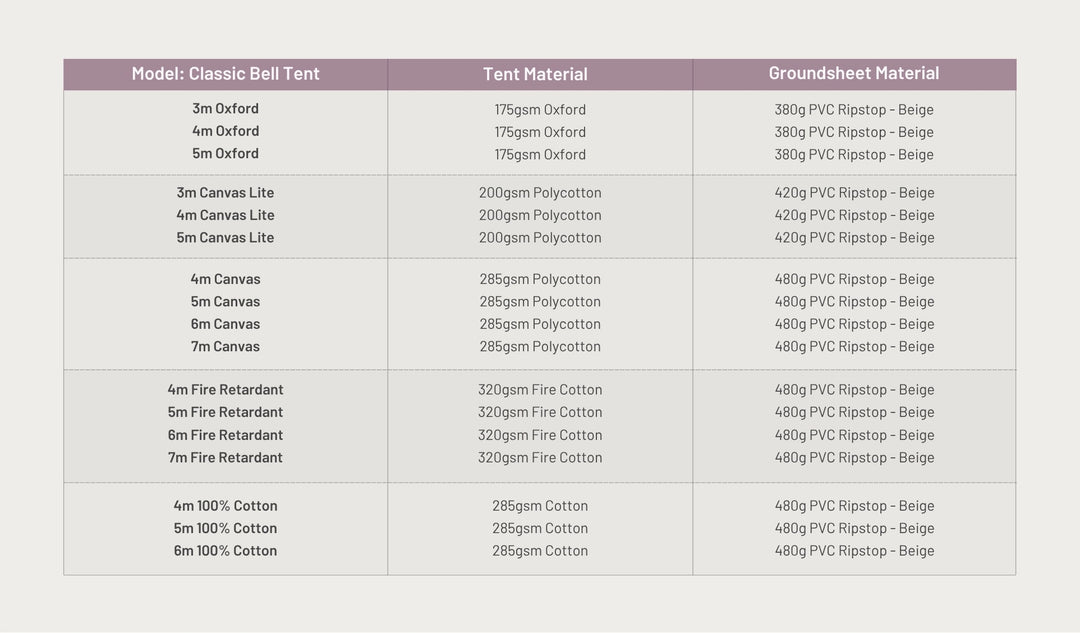
Task: Click the '6m Canvas' model label
Action: pyautogui.click(x=225, y=324)
